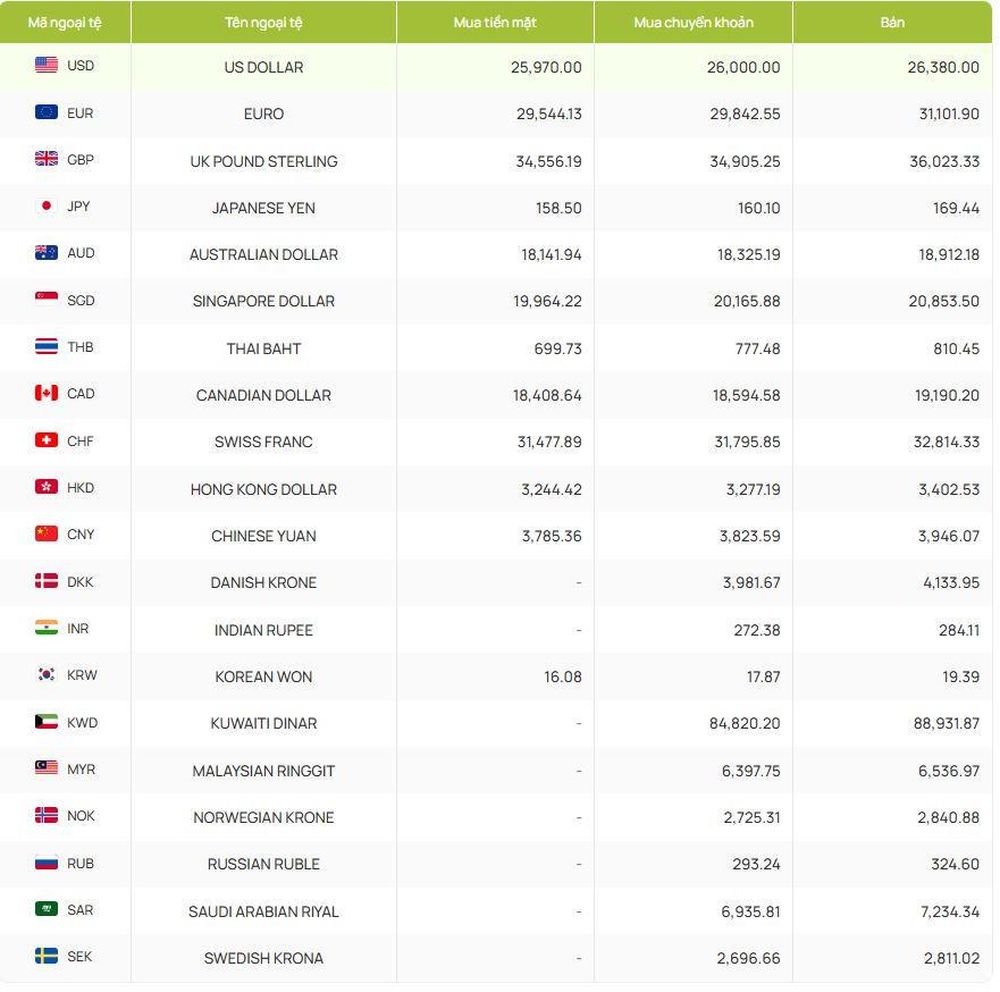Select the US DOLLAR currency name
Screen dimensions: 1000x992
263,67
